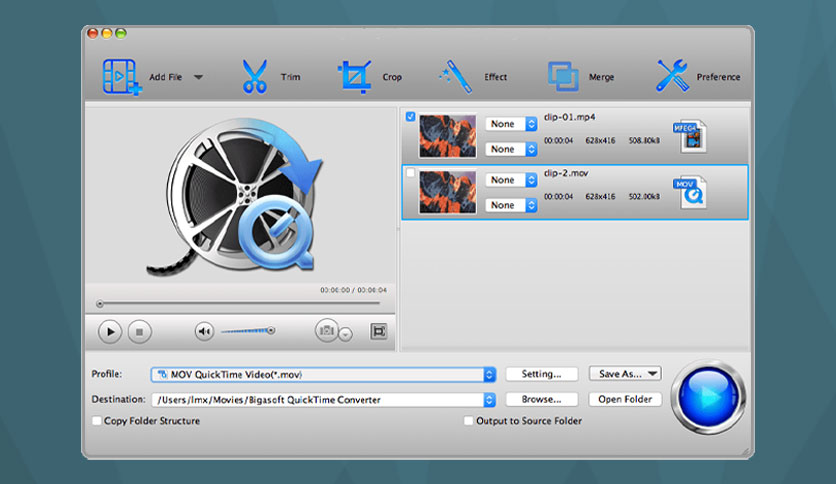Click the 502.00kB size of clip-2.mov
The height and width of the screenshot is (484, 836).
(644, 197)
